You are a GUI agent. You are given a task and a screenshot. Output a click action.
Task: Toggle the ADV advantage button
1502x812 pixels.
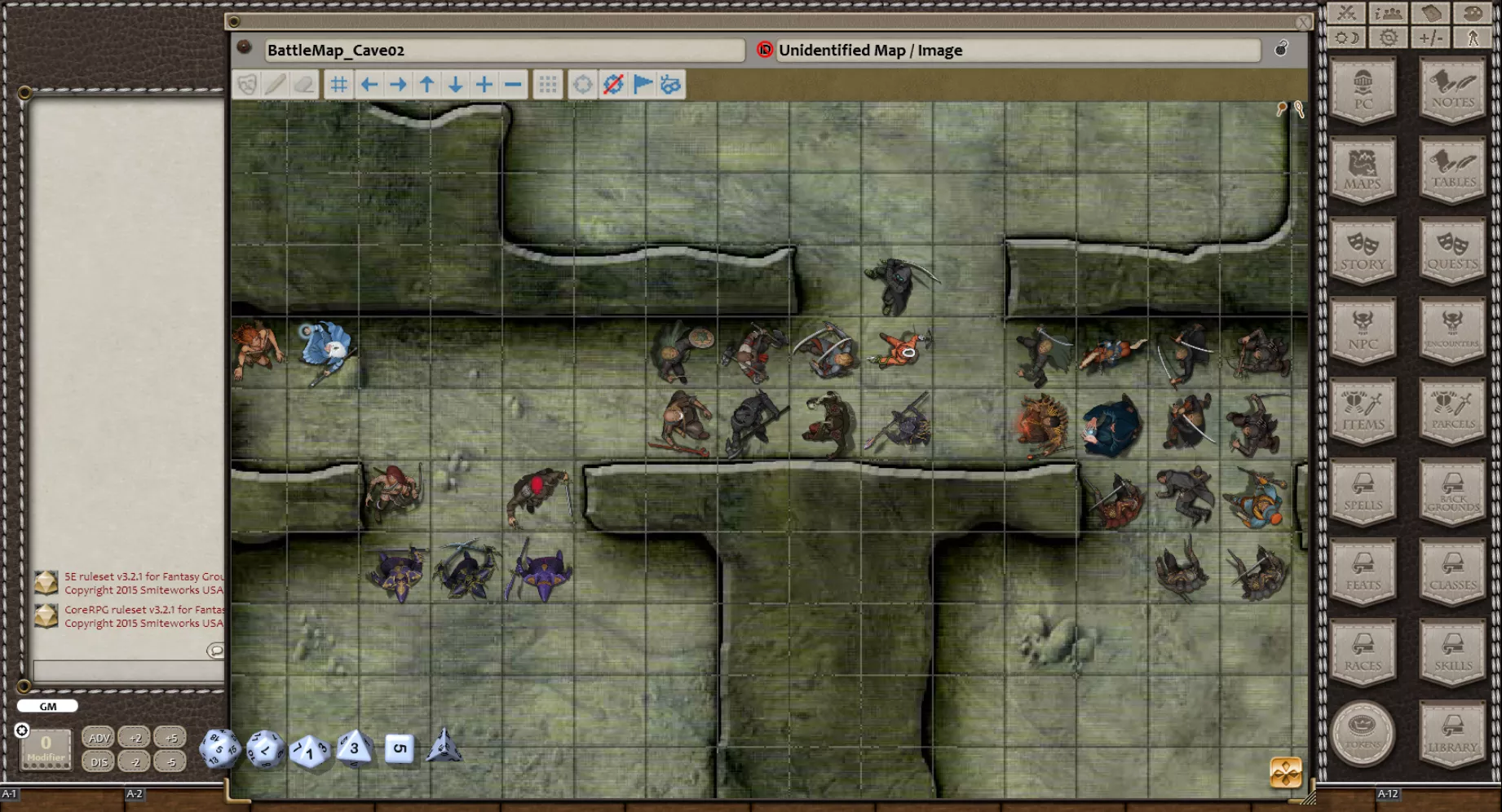[x=99, y=738]
